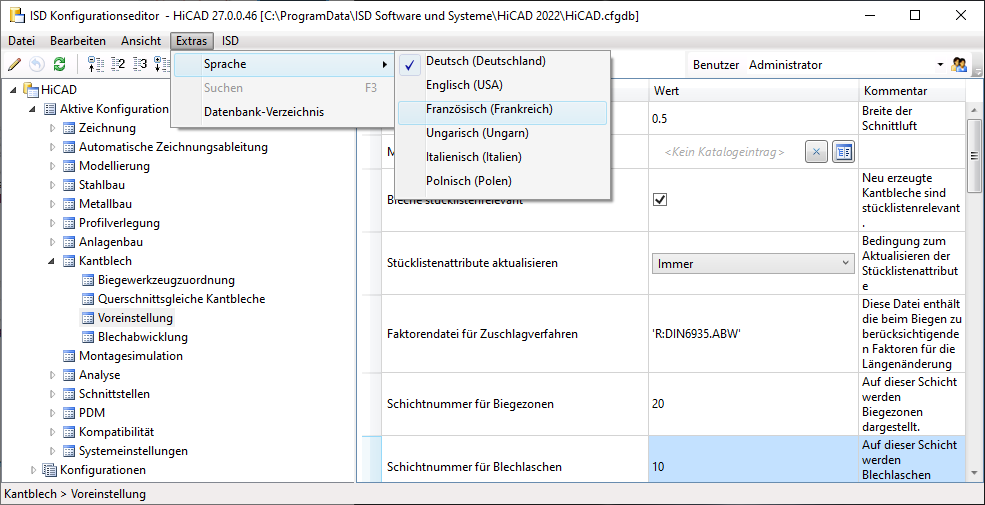Click the Montagesimulation table icon
The image size is (985, 505).
(69, 356)
